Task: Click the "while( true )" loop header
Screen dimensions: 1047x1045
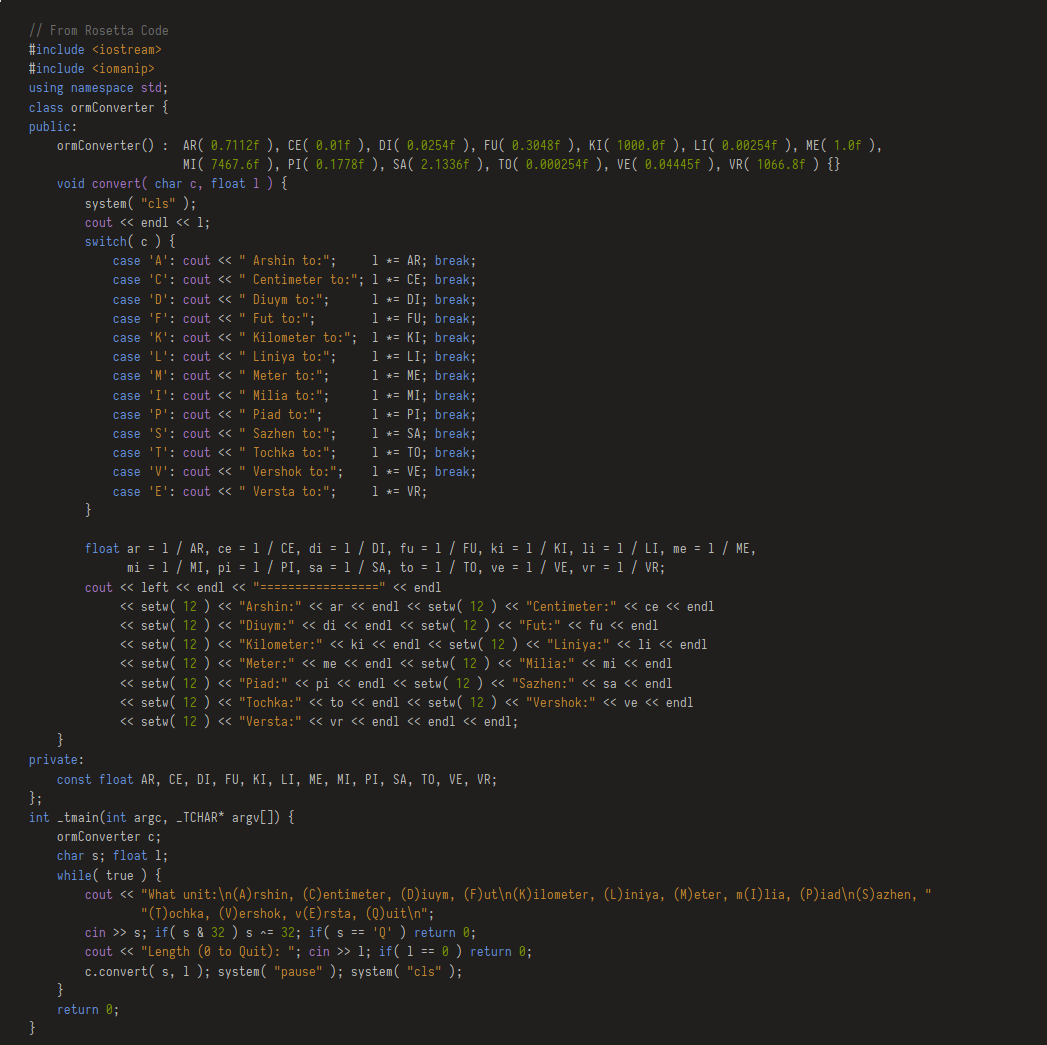Action: tap(105, 875)
